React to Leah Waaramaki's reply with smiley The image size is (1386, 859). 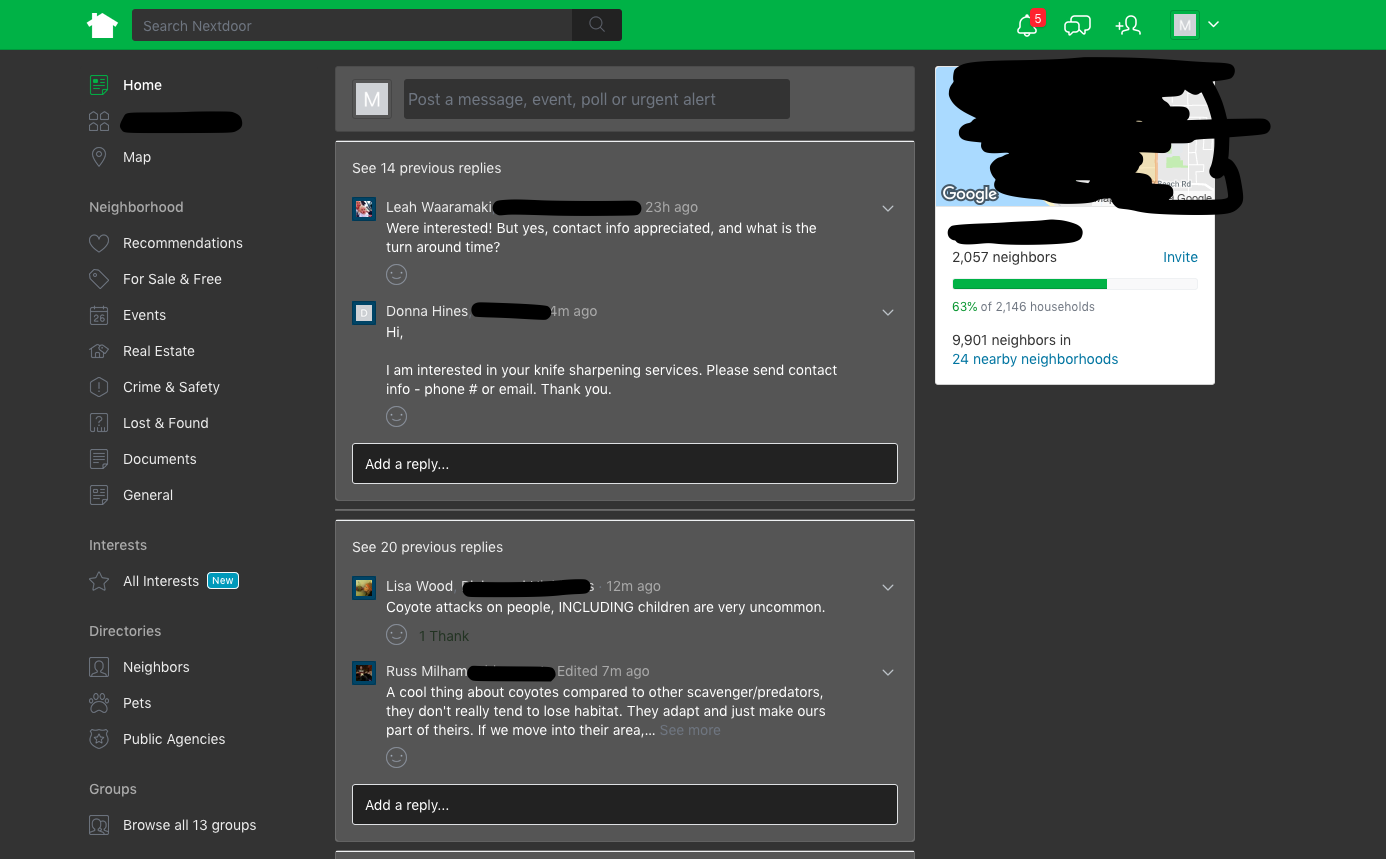397,274
